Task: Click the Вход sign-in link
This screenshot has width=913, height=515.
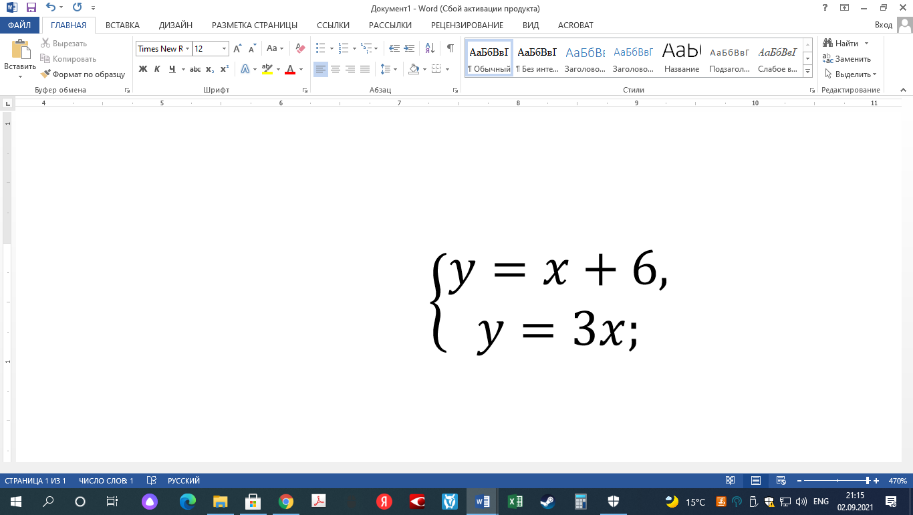Action: coord(883,25)
